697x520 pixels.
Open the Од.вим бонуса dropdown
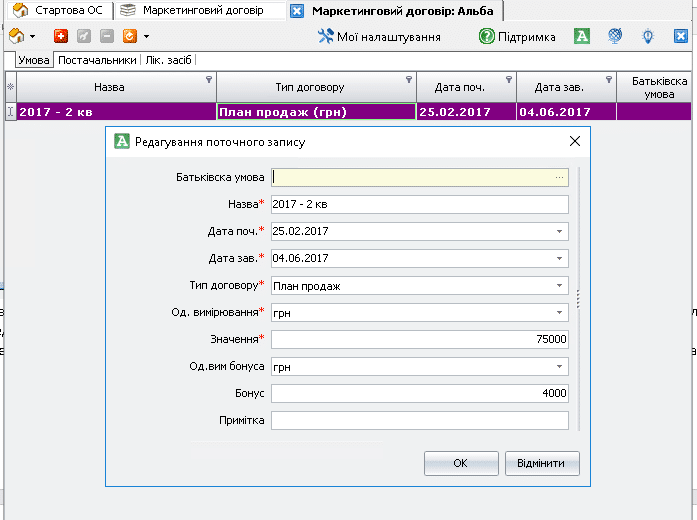tap(559, 367)
